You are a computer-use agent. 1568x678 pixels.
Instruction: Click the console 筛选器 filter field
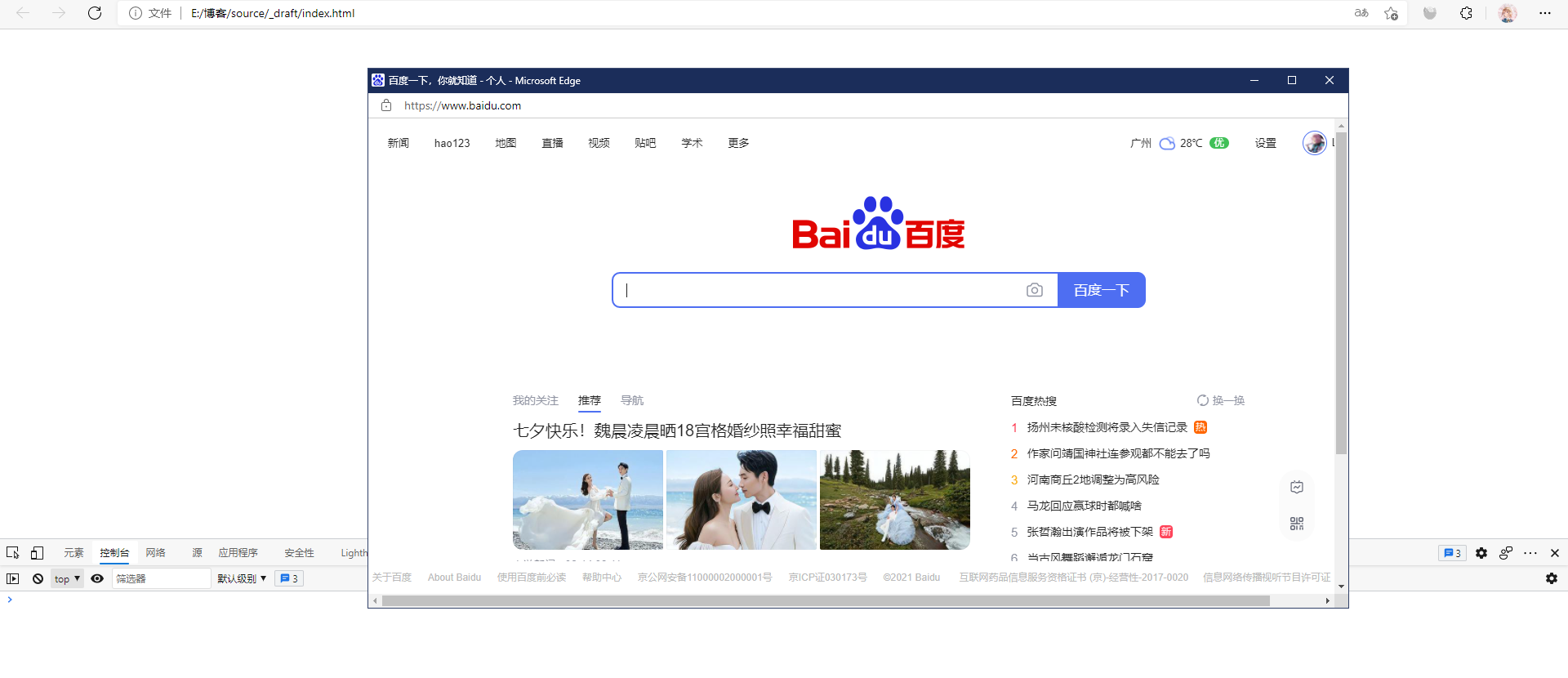point(161,578)
